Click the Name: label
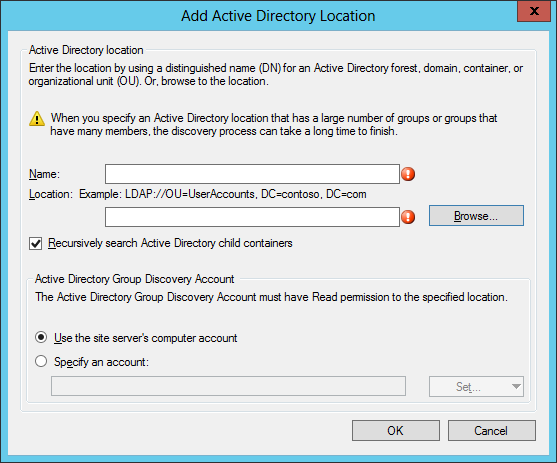This screenshot has height=463, width=557. 44,174
